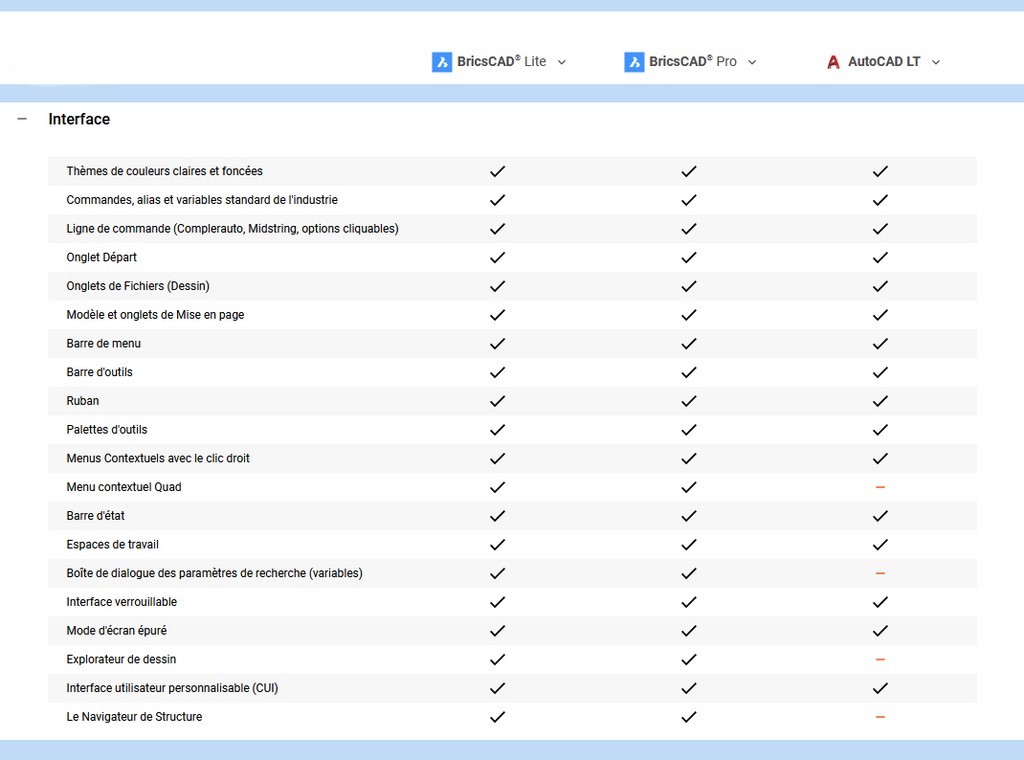Click the 'Barre d'état' row label

(x=95, y=516)
